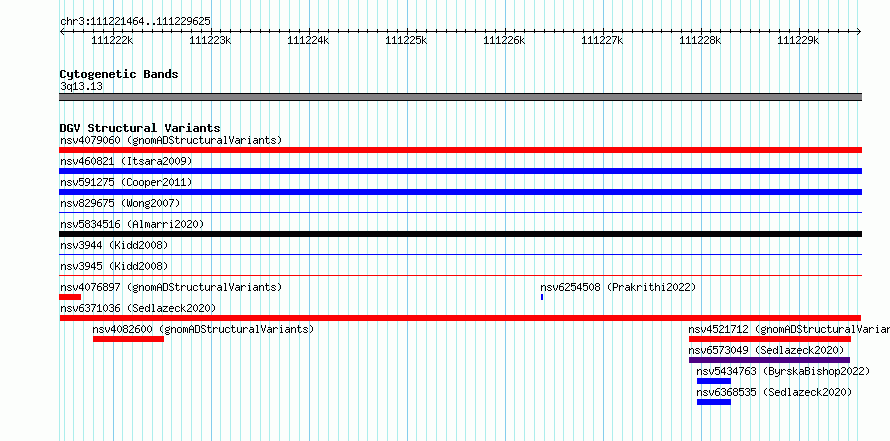890x441 pixels.
Task: Select the blue bar under nsv591275
Action: click(460, 192)
